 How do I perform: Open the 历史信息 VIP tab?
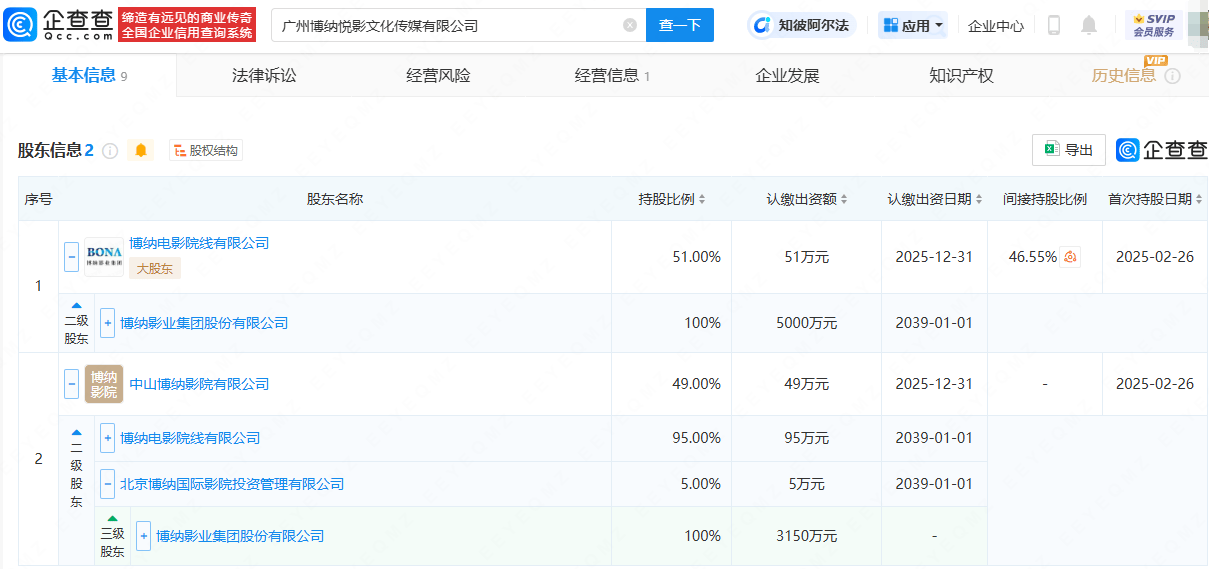pyautogui.click(x=1124, y=75)
